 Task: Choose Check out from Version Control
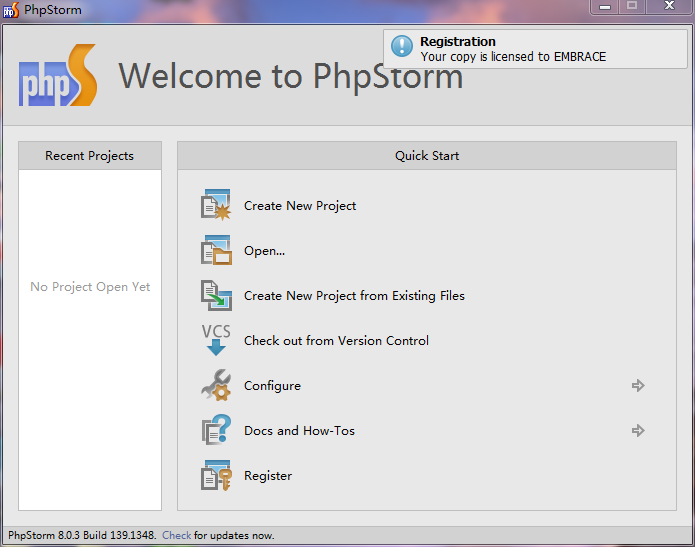336,340
